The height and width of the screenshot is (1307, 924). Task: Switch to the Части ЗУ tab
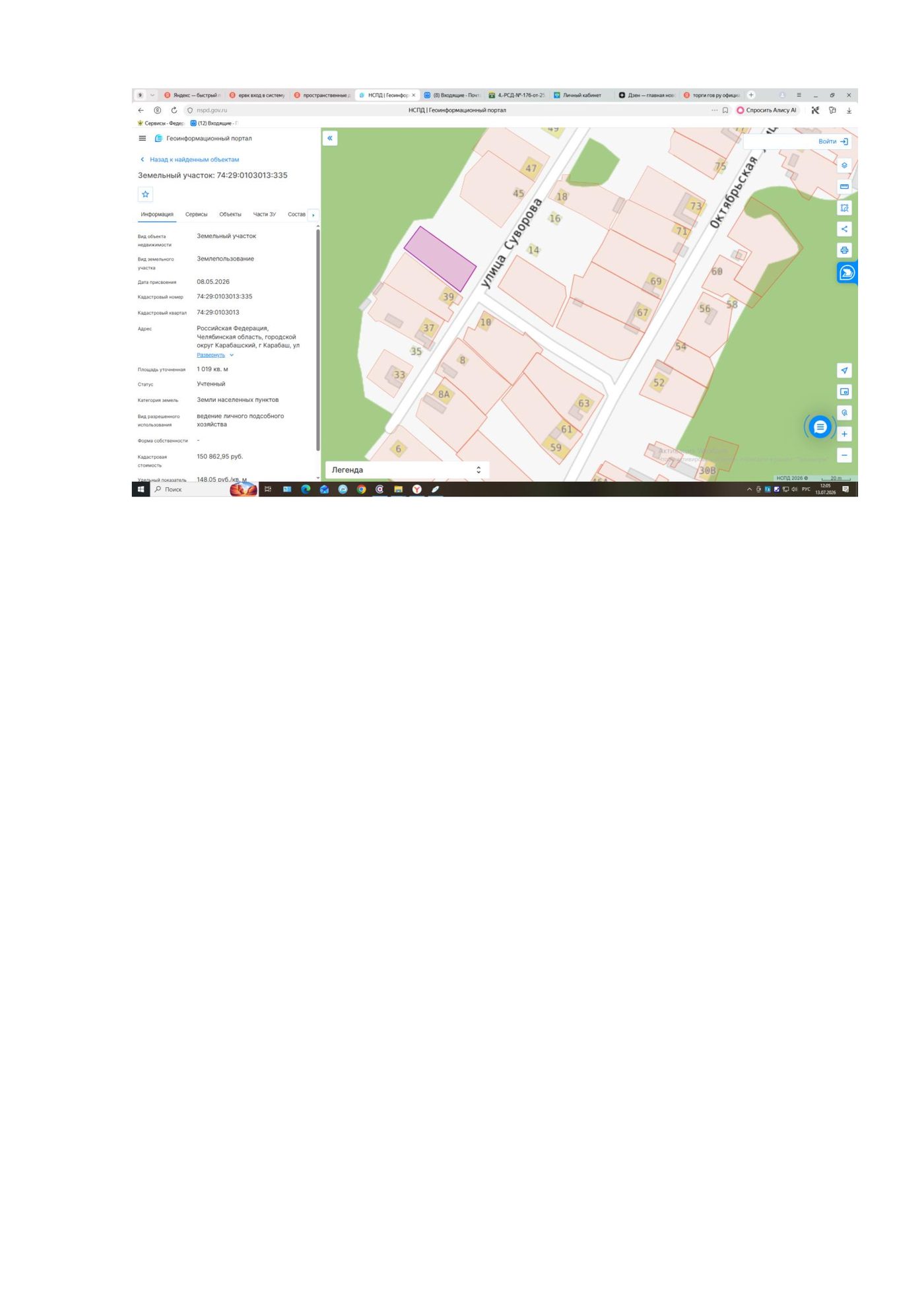click(264, 214)
